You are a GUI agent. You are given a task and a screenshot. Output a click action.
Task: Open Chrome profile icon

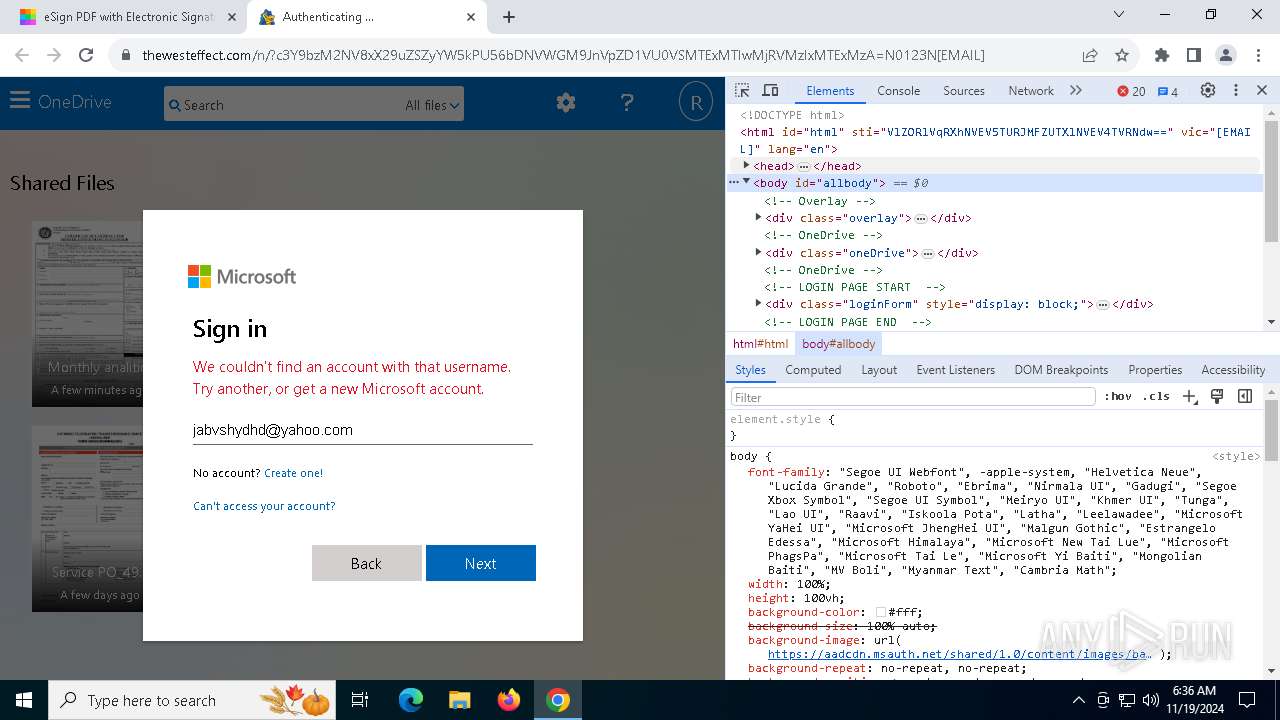pos(1225,55)
